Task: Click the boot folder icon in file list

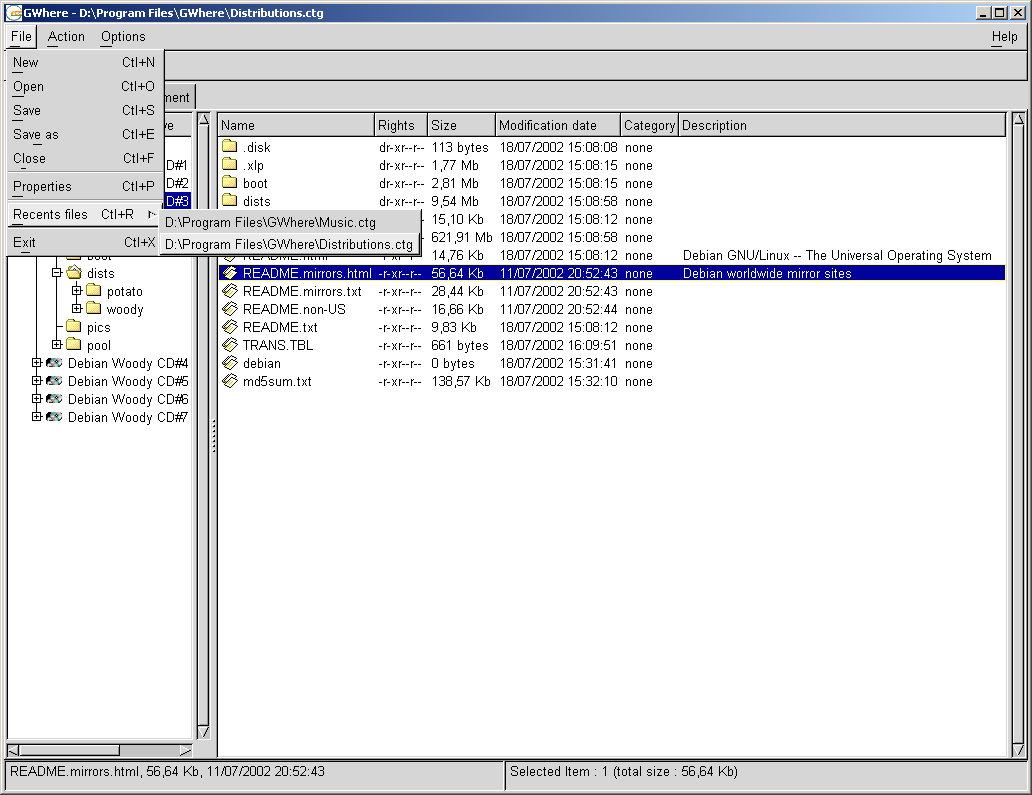Action: click(229, 182)
